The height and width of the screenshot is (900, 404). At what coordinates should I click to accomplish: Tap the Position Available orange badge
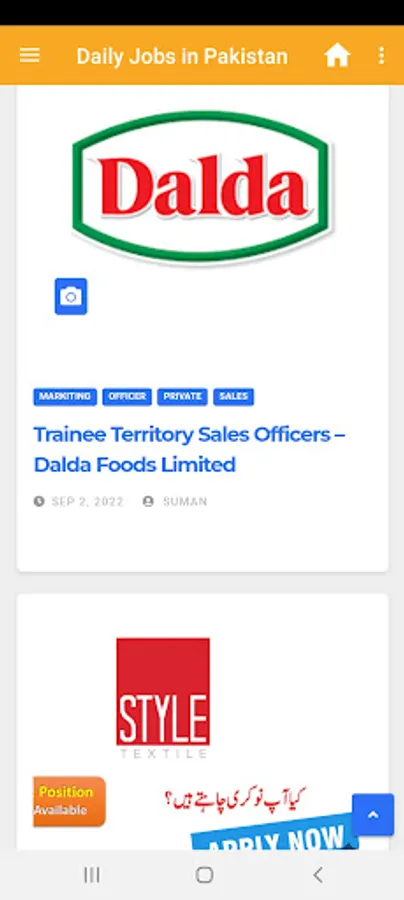(69, 801)
